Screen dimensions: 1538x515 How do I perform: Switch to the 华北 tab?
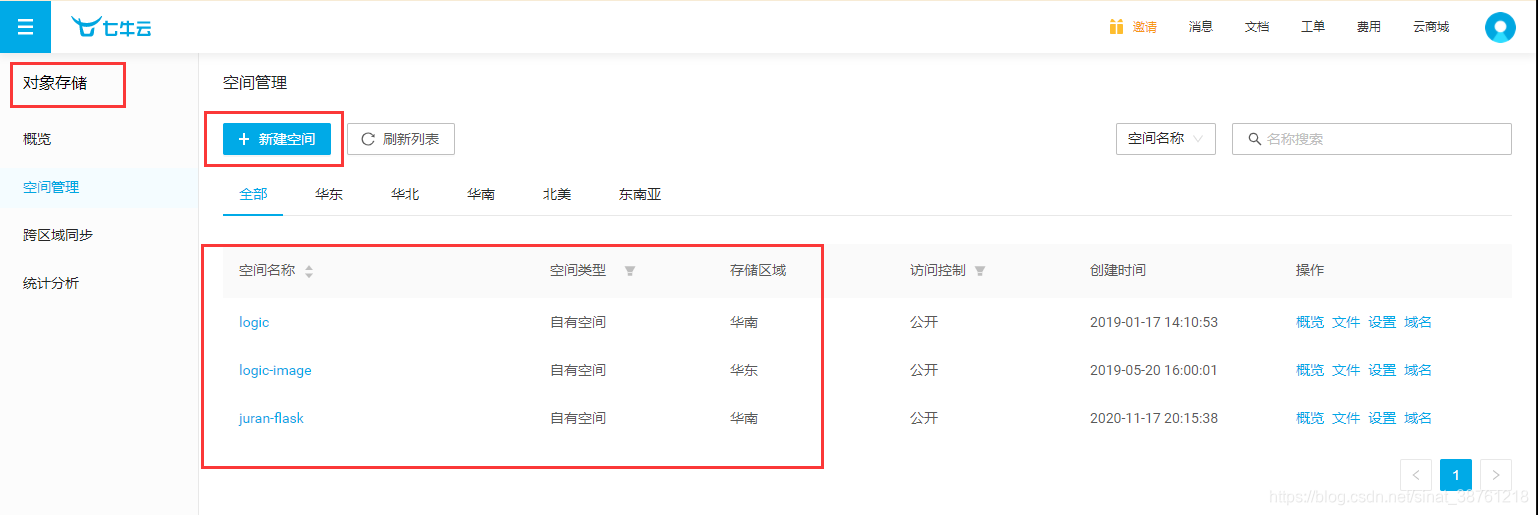coord(405,194)
